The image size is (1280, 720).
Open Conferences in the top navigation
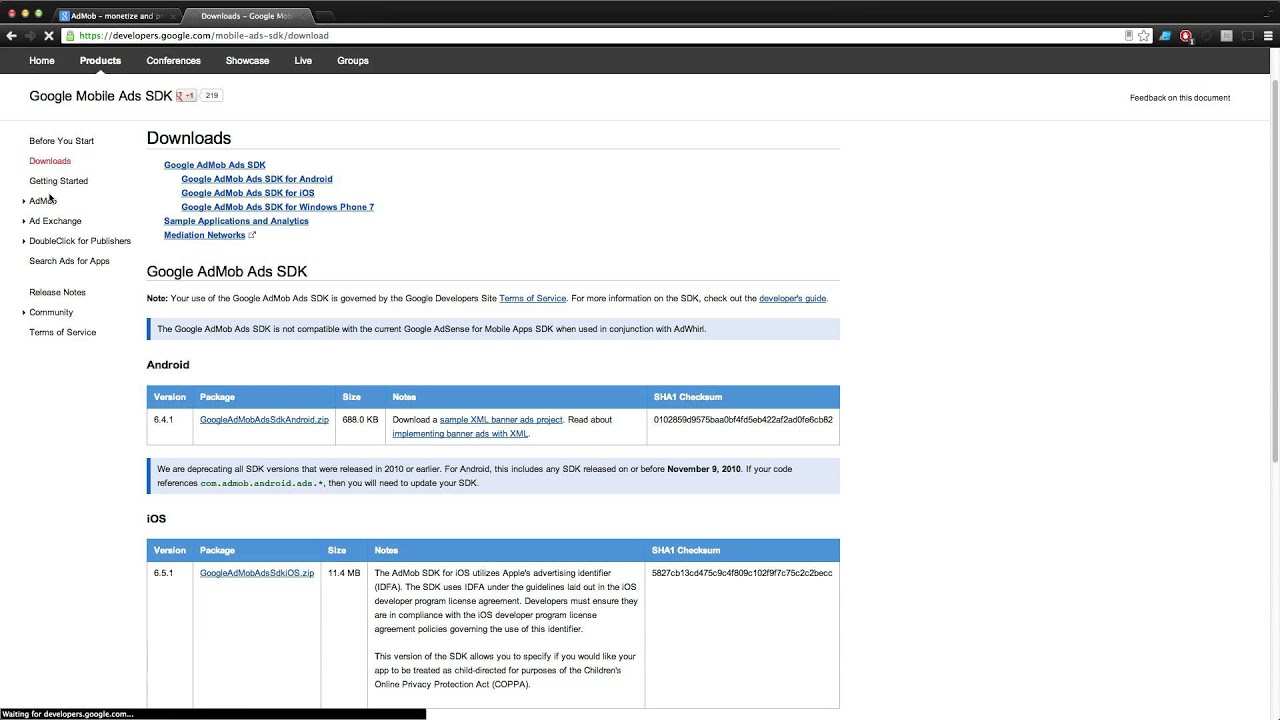click(x=174, y=61)
